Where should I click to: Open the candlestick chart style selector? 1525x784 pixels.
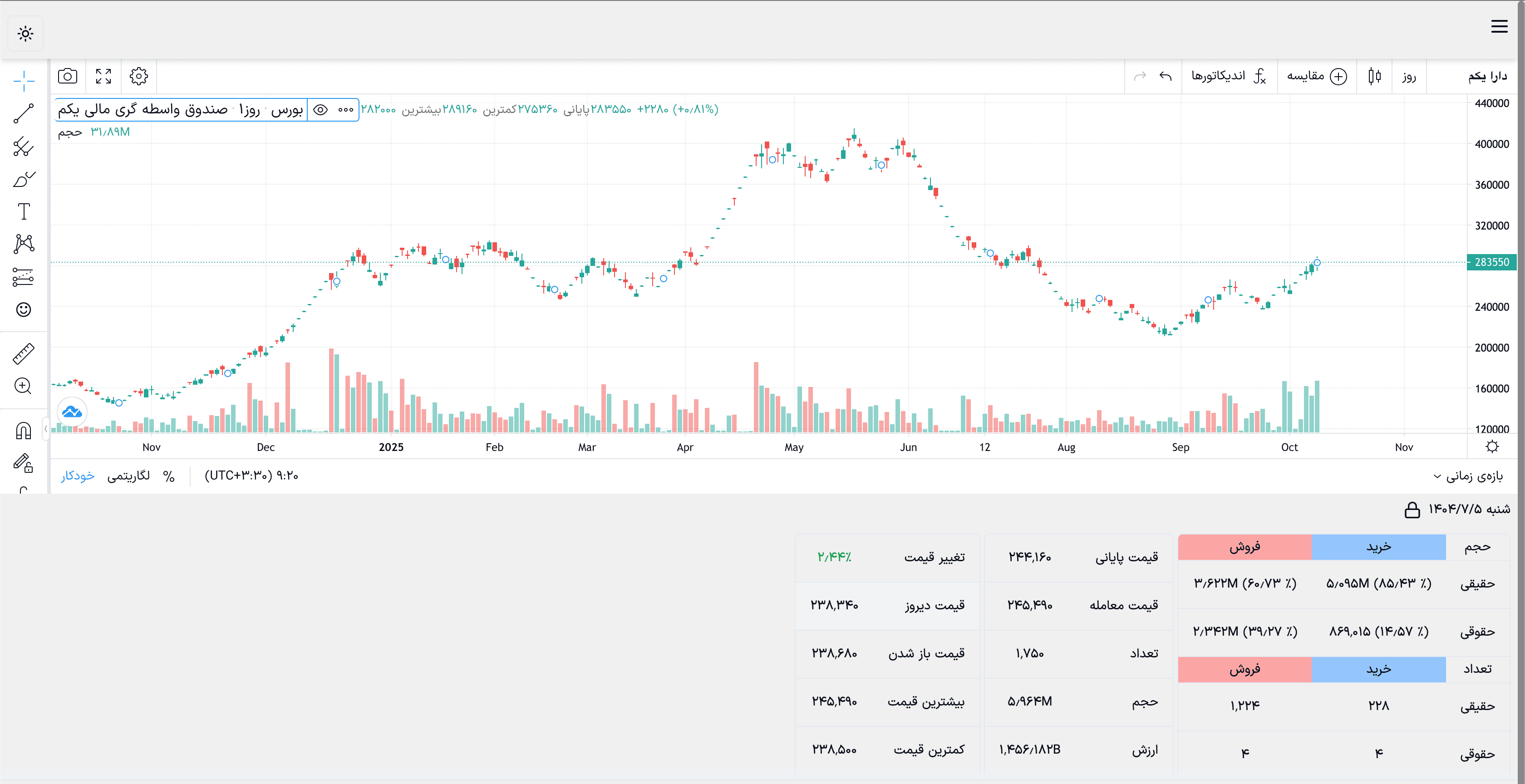pos(1374,76)
